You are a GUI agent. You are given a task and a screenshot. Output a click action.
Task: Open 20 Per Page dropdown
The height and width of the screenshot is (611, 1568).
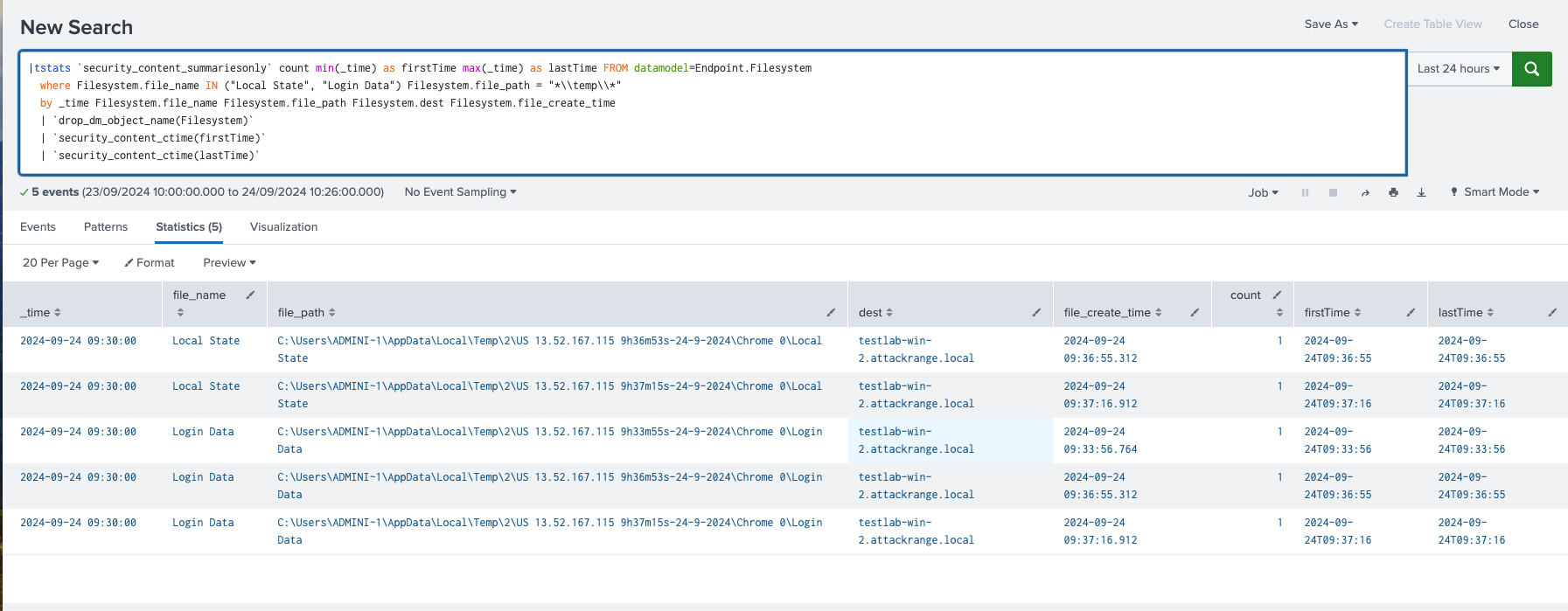pos(60,263)
